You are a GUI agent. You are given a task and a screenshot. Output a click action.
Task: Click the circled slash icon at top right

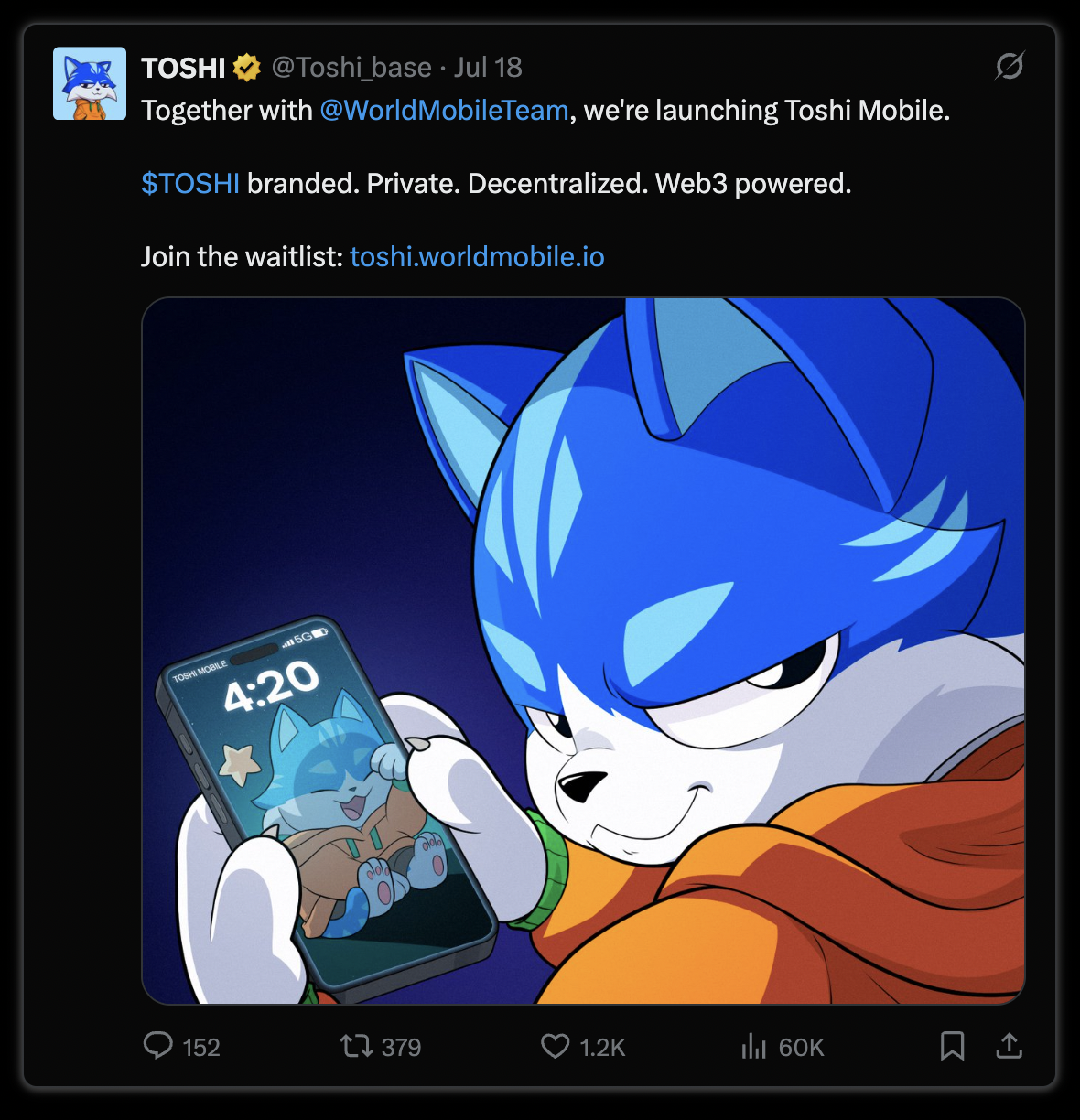tap(1010, 66)
